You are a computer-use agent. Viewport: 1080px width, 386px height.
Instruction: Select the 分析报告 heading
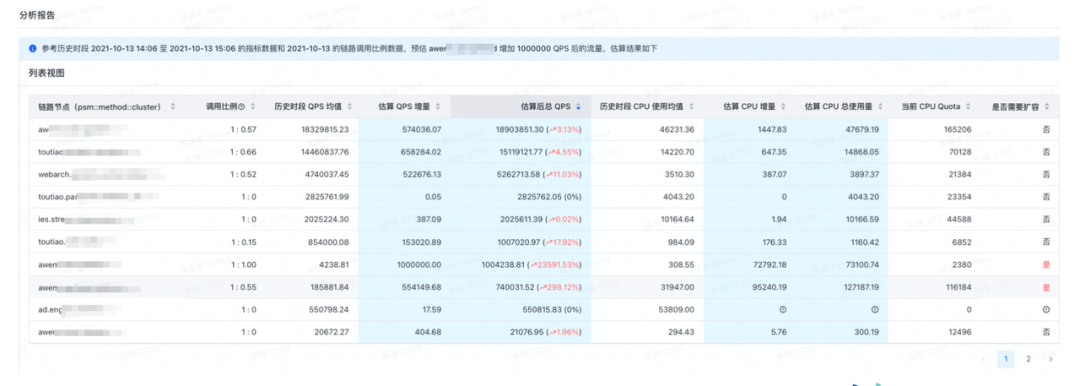pos(37,14)
